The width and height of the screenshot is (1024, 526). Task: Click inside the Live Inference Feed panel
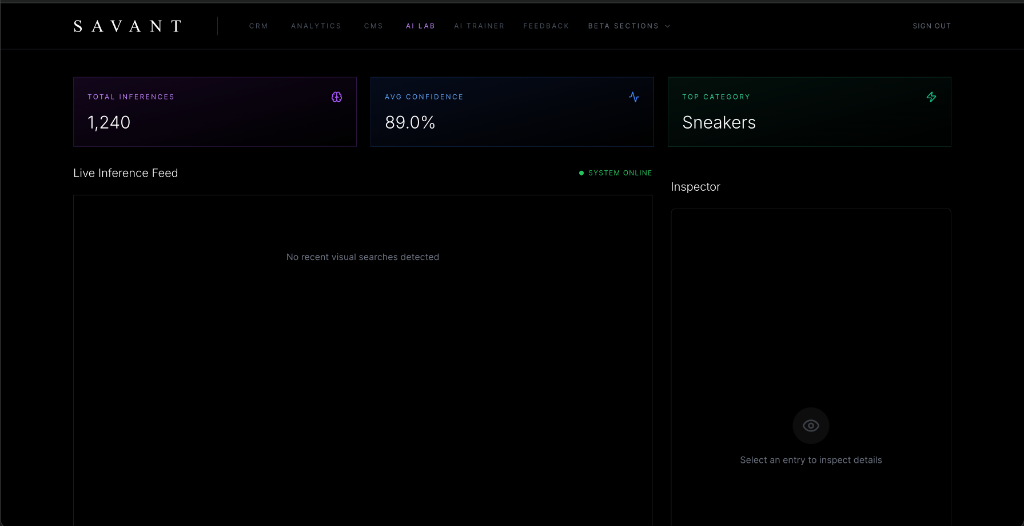click(x=362, y=360)
